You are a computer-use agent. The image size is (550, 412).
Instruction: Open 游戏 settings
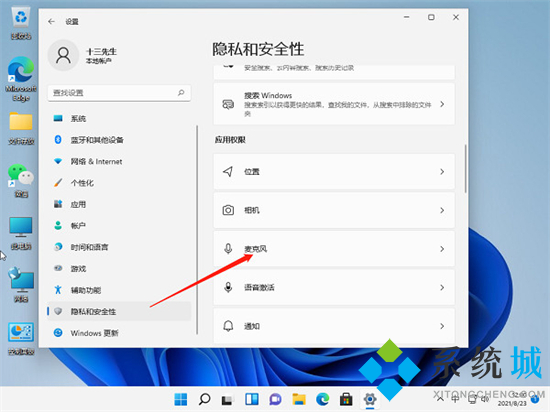119,269
